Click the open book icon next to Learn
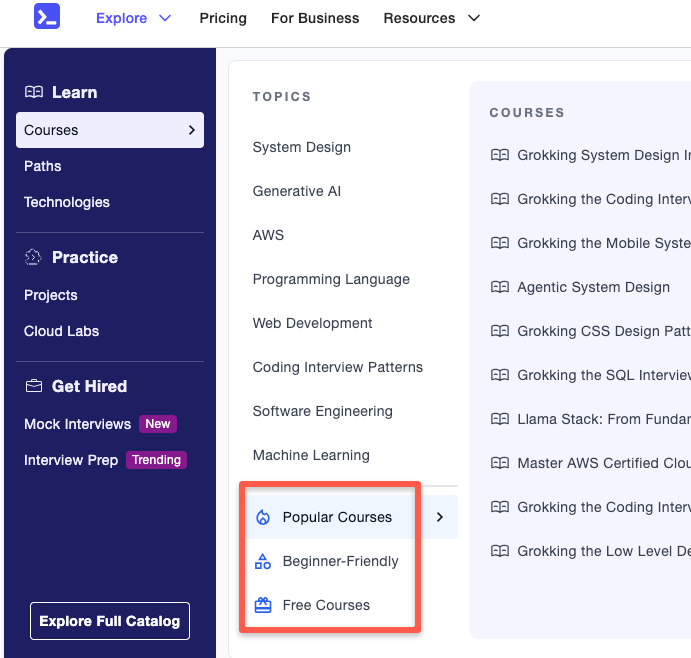This screenshot has height=658, width=691. point(34,92)
